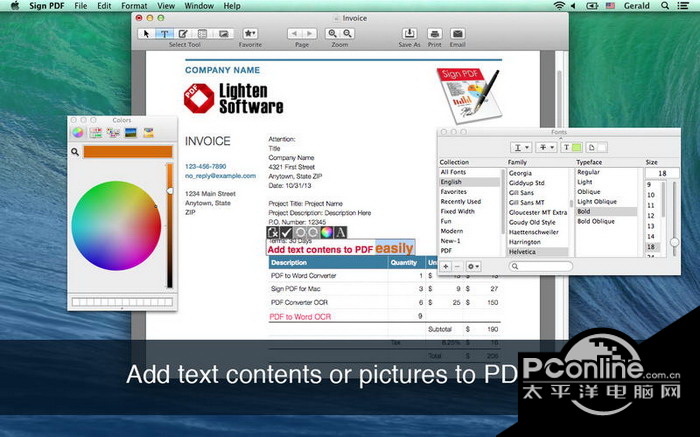Select All Fonts collection
The width and height of the screenshot is (700, 437).
click(x=453, y=172)
